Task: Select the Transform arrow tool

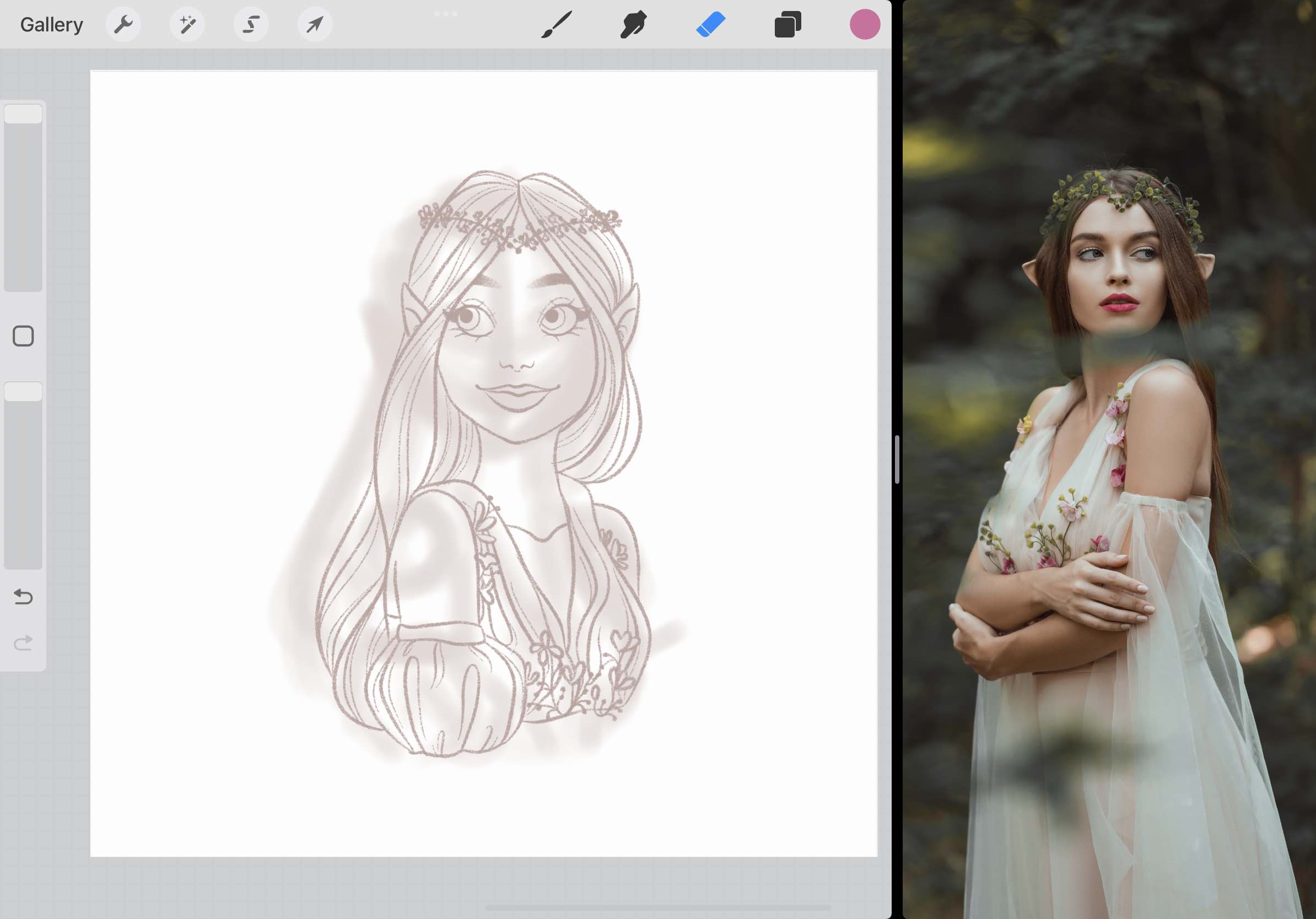Action: 315,25
